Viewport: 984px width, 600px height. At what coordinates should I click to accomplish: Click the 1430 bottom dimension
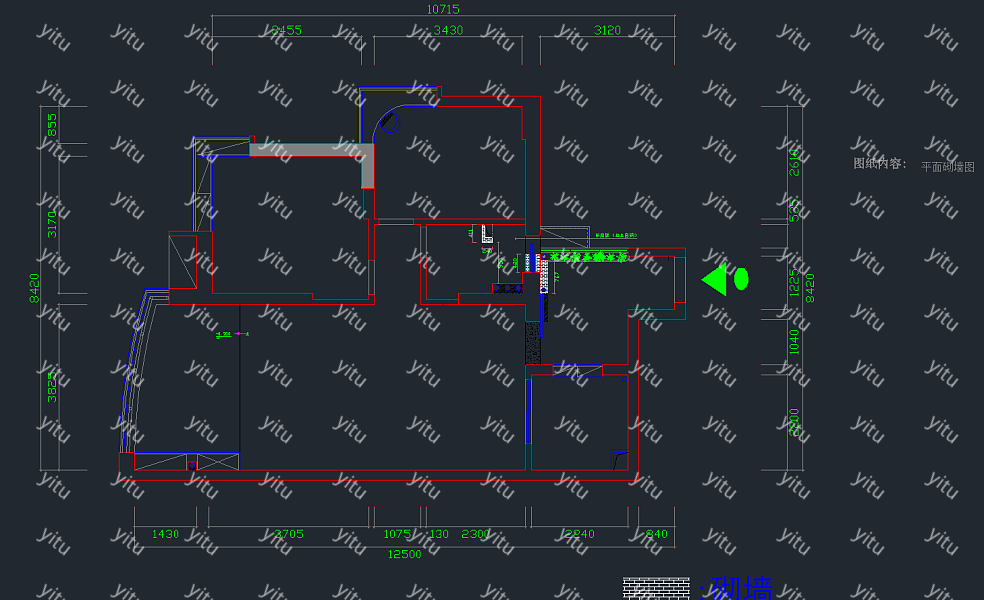[x=165, y=534]
